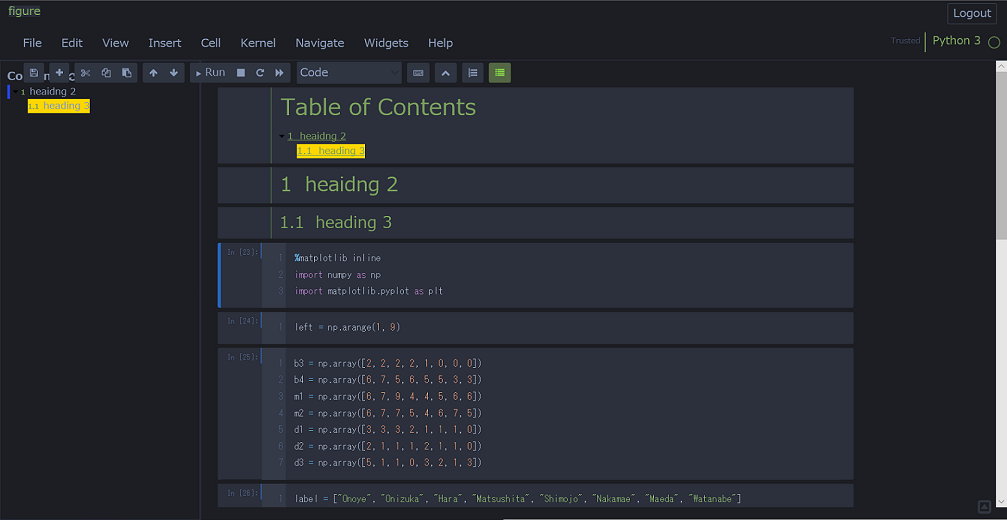Open the Kernel menu
1007x520 pixels.
(258, 43)
